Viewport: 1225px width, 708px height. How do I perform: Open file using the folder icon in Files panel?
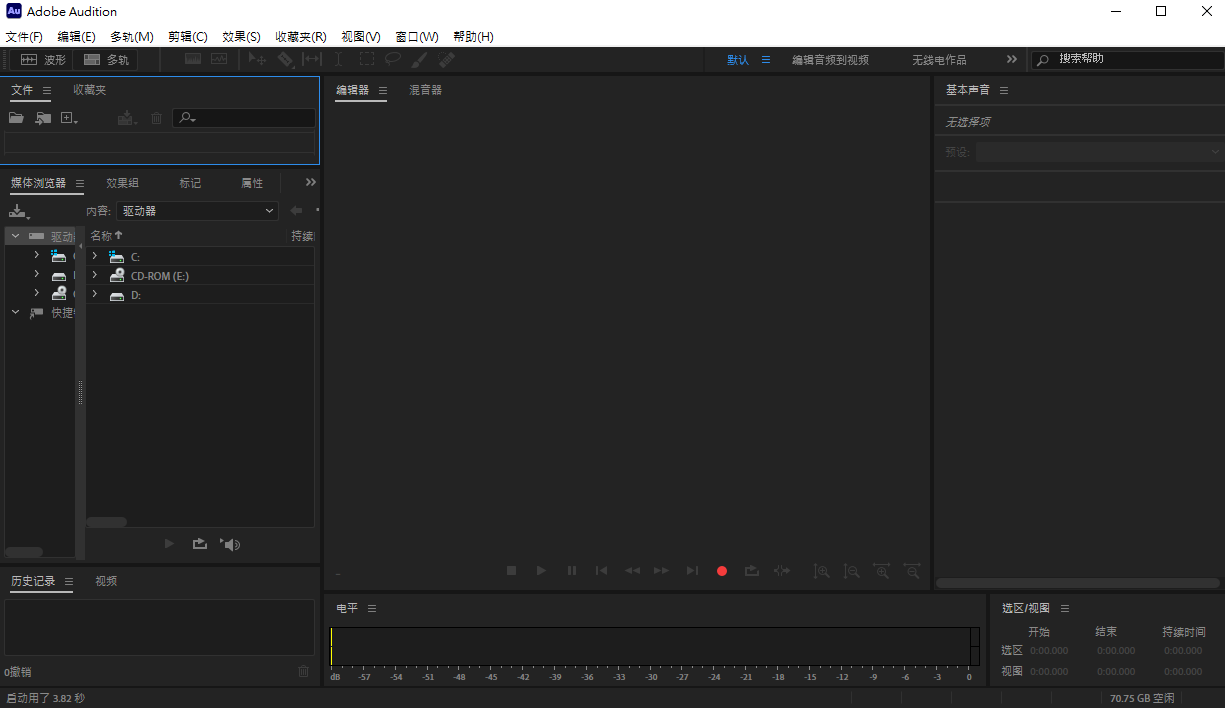(16, 118)
